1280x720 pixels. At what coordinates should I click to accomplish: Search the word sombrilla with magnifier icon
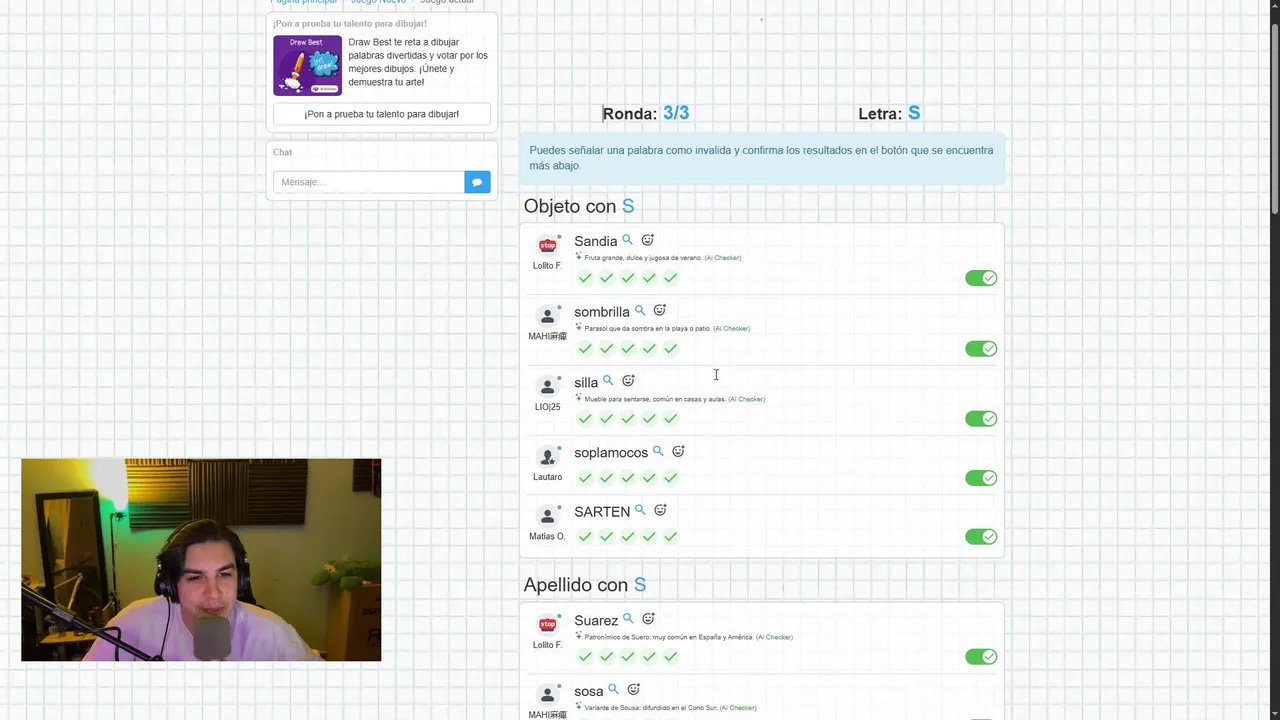pyautogui.click(x=640, y=311)
